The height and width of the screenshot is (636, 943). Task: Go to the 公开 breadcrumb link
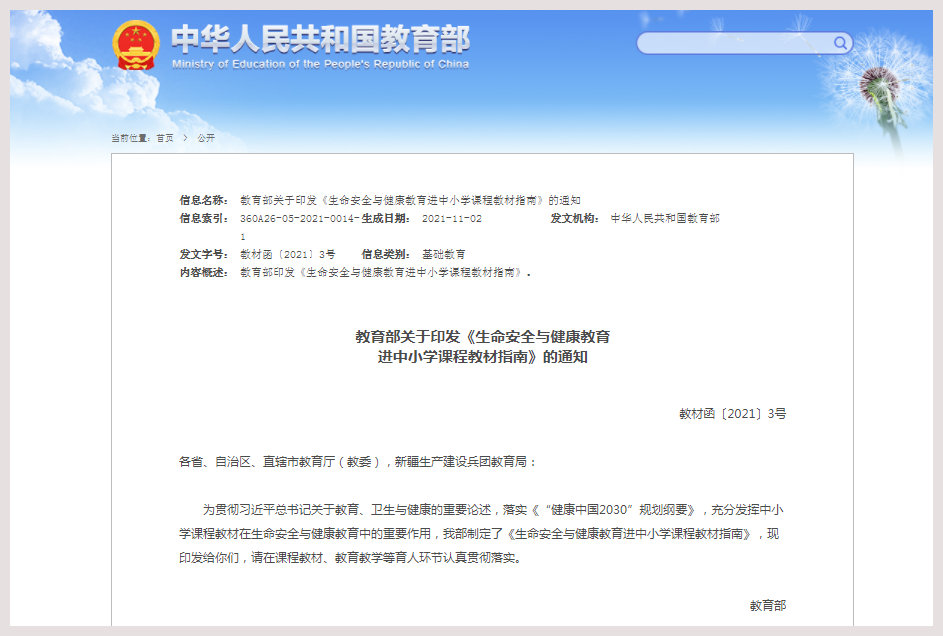[x=205, y=138]
